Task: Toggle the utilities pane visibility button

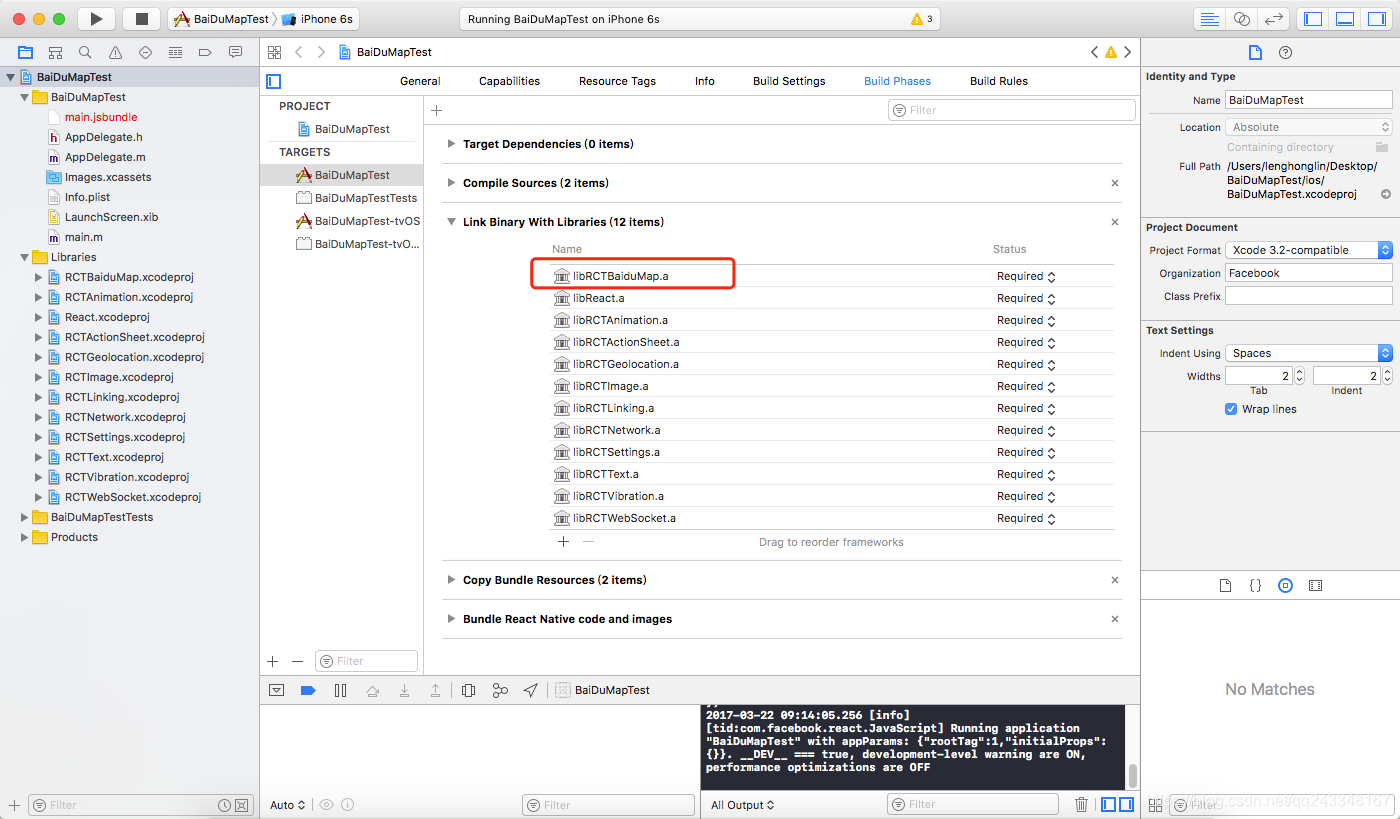Action: [1376, 19]
